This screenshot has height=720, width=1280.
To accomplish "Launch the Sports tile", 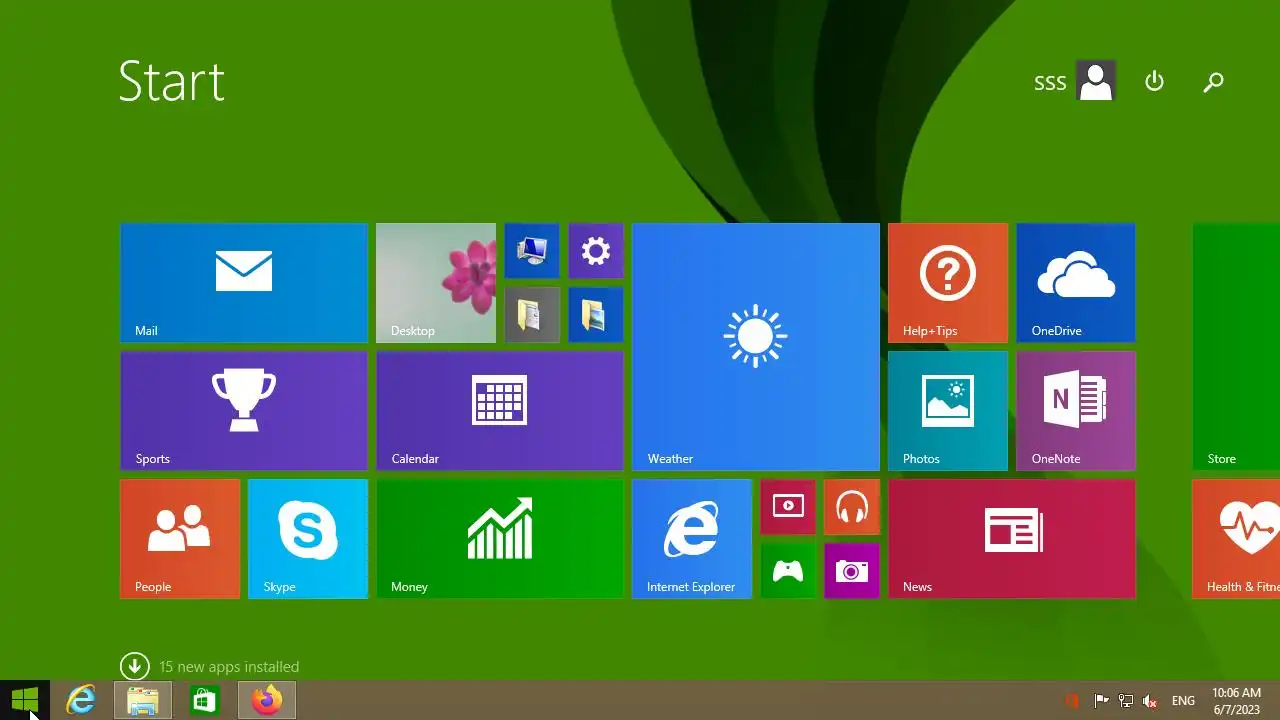I will click(x=244, y=411).
